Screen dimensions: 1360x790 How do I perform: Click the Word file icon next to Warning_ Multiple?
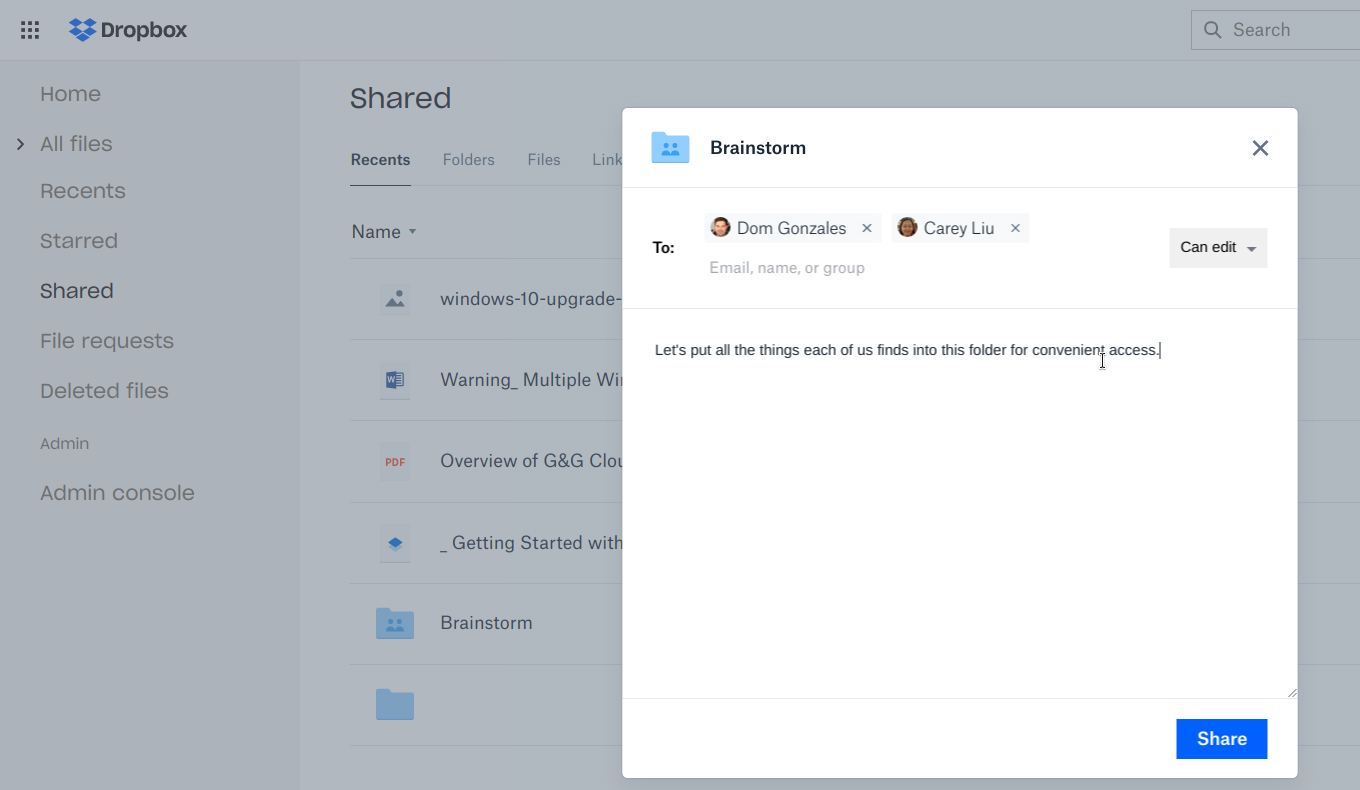click(x=395, y=380)
